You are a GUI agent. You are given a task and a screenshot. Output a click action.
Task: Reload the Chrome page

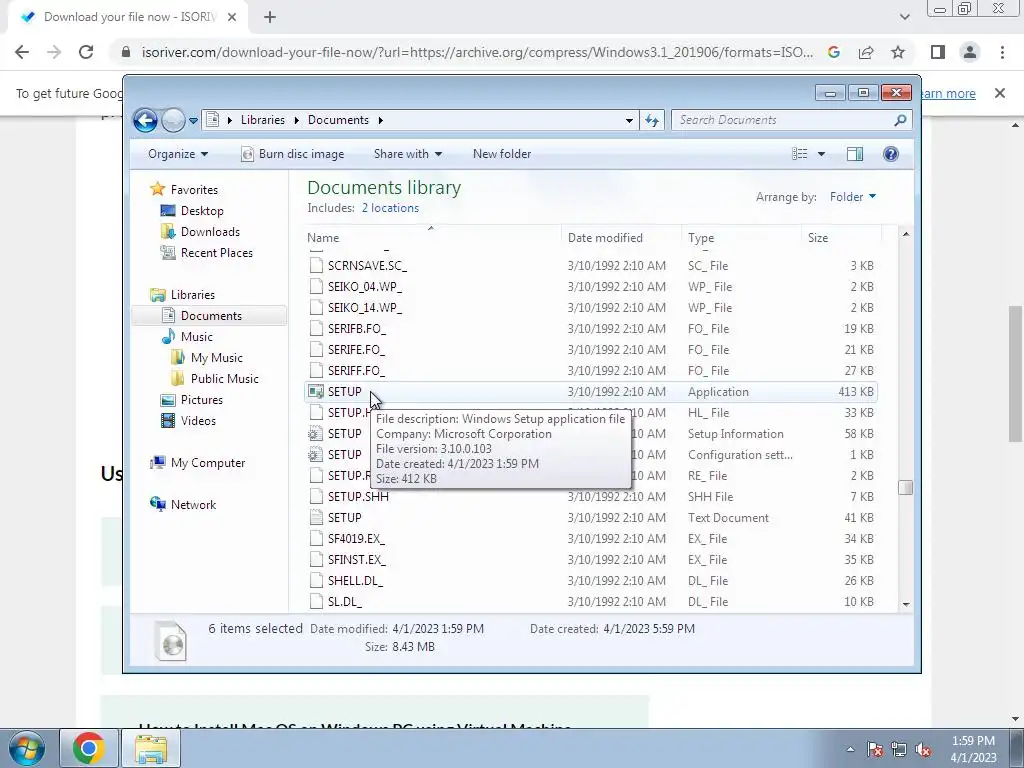click(x=86, y=52)
